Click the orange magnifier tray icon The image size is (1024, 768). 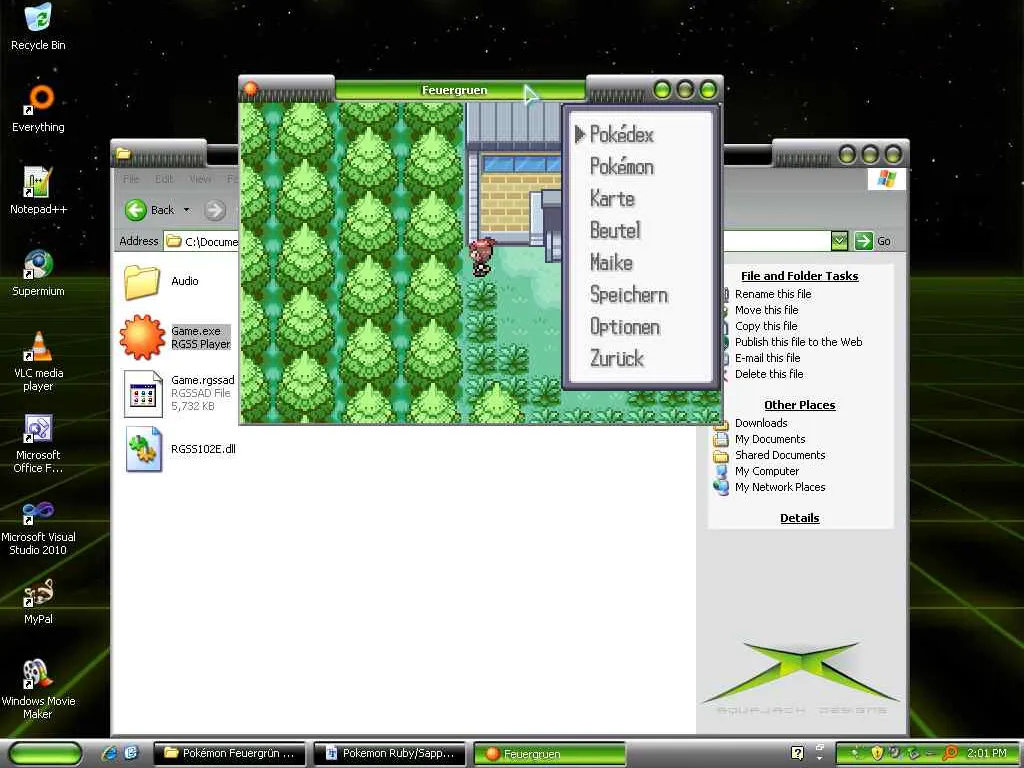click(950, 753)
